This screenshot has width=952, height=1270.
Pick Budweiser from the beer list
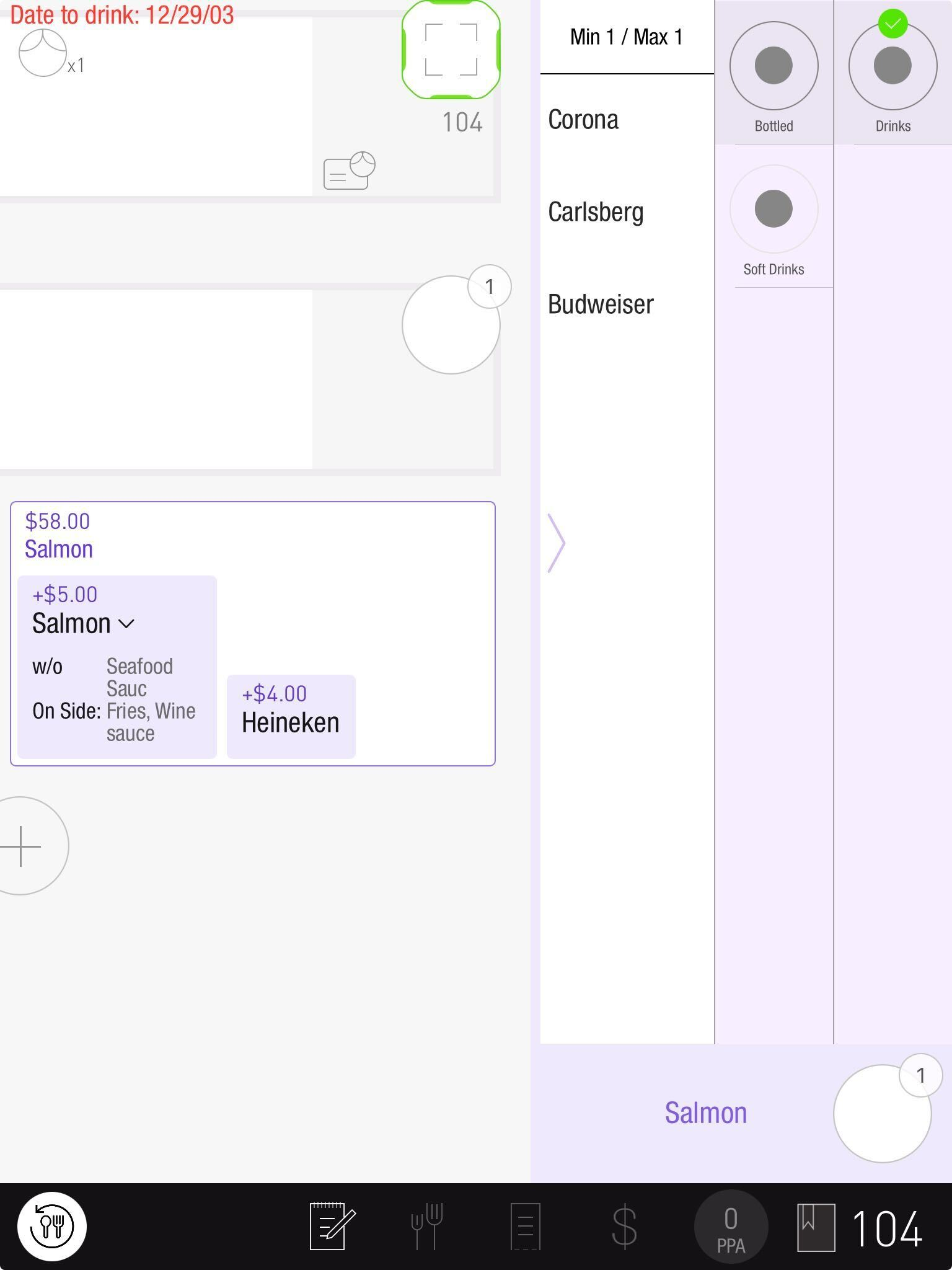[601, 304]
